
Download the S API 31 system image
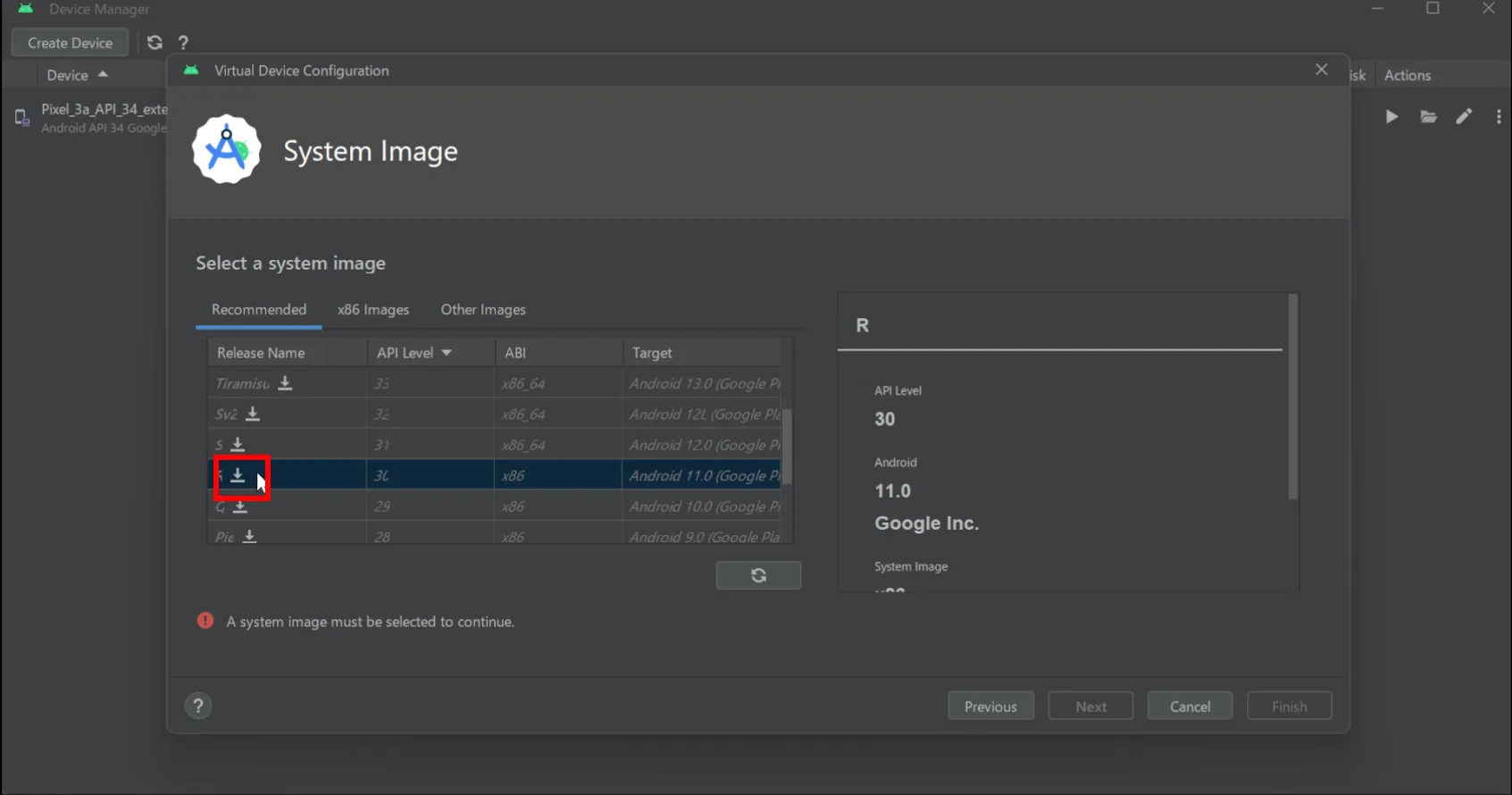pos(238,444)
